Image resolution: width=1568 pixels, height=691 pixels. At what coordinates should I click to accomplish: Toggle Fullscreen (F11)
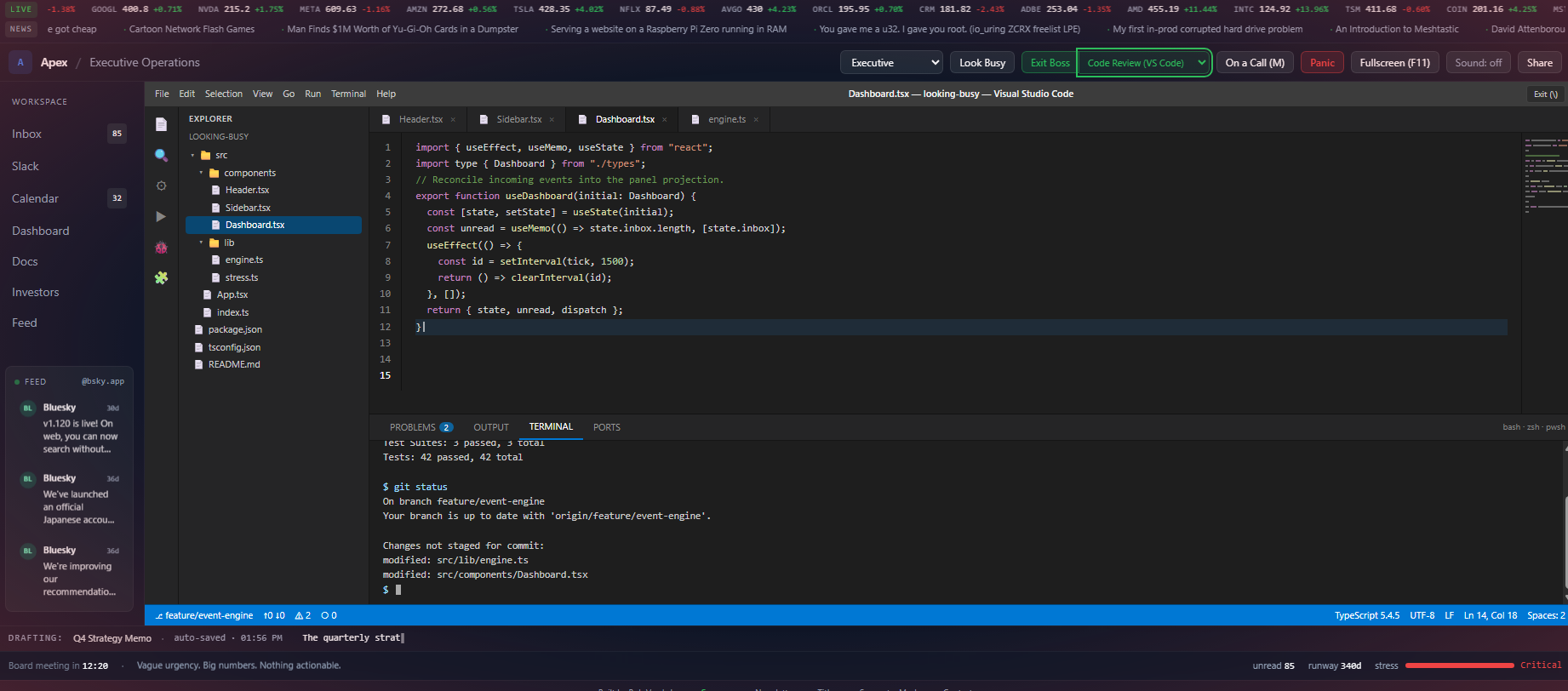point(1394,63)
